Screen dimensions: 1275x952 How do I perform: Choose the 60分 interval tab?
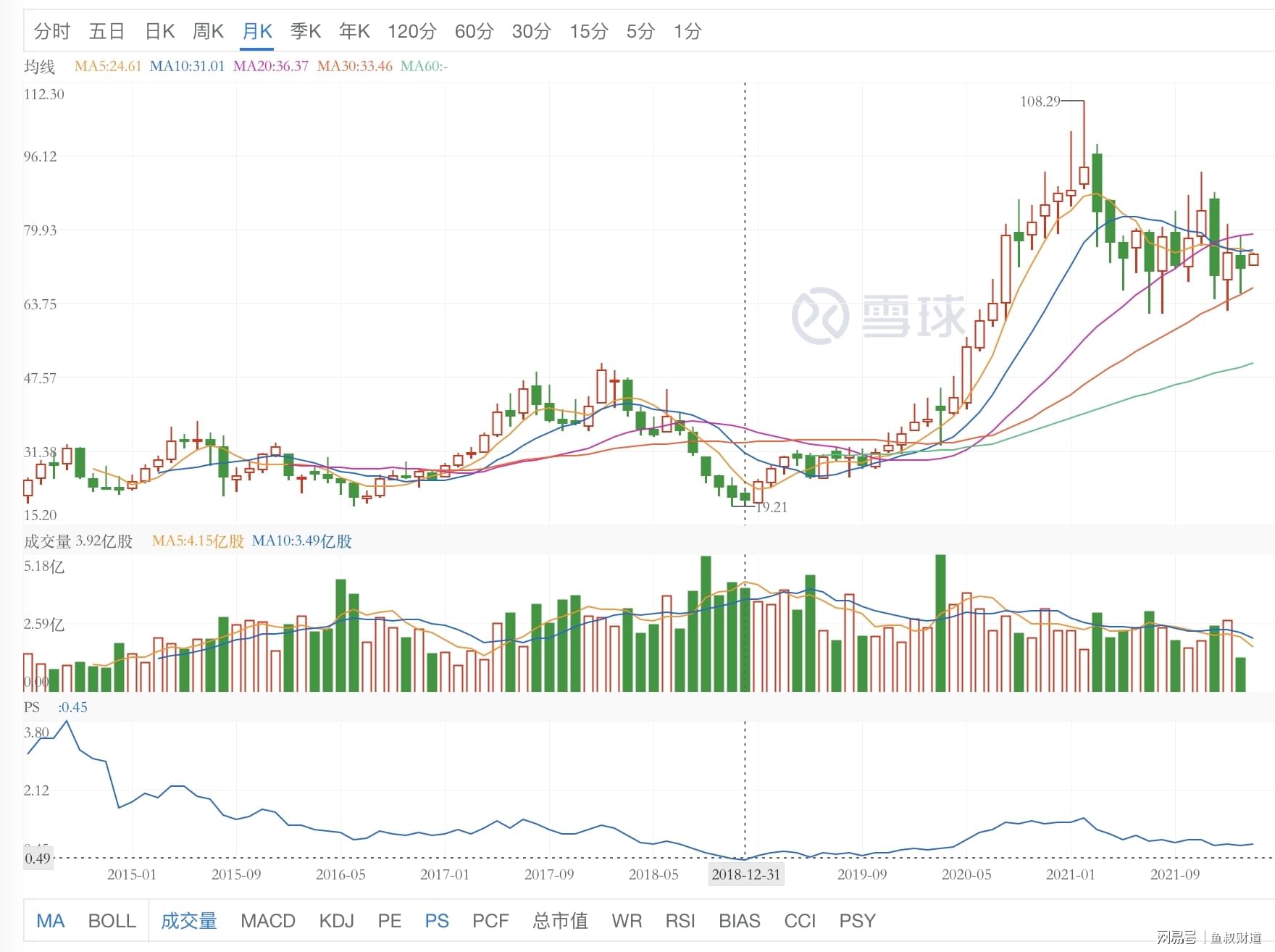pyautogui.click(x=474, y=31)
